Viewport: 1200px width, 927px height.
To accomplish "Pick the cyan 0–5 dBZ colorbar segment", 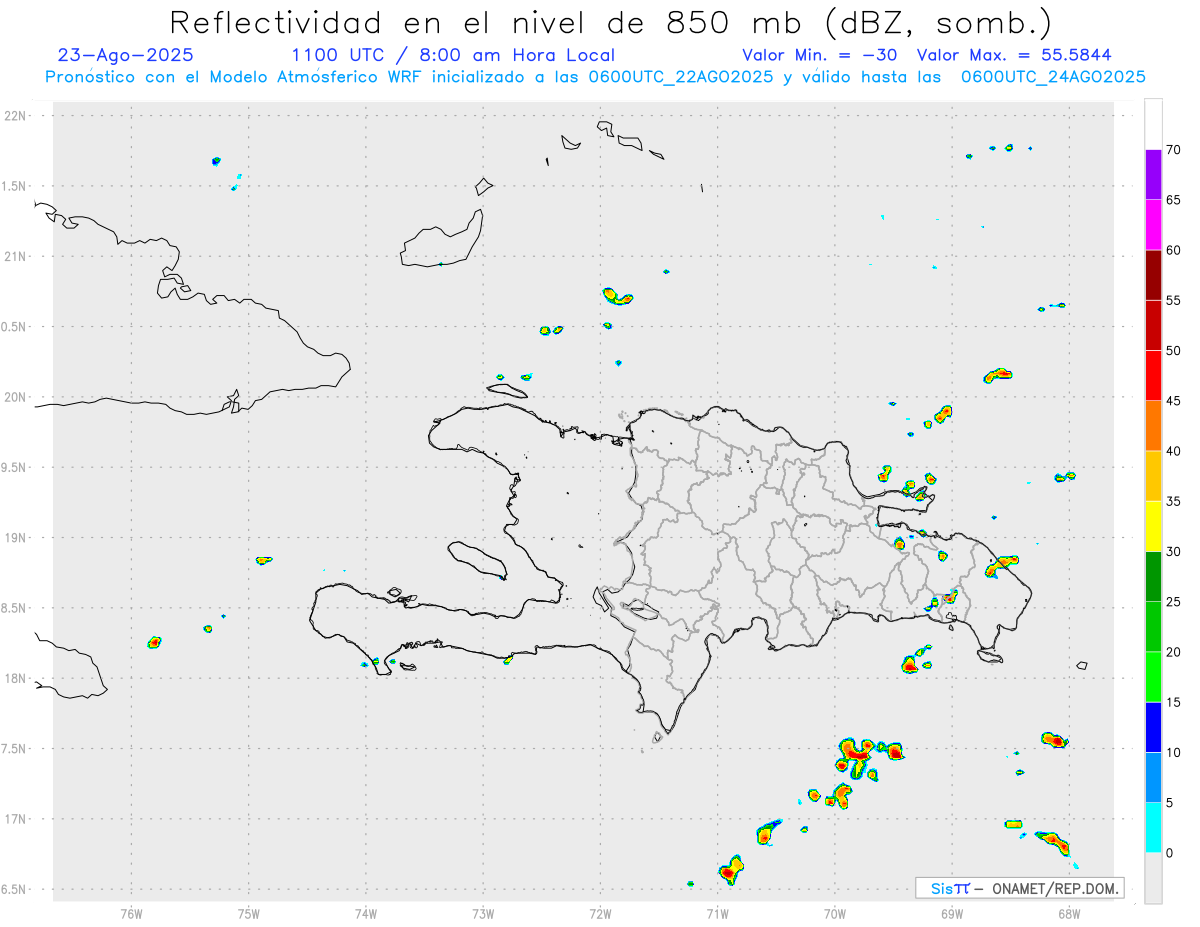I will click(1153, 827).
